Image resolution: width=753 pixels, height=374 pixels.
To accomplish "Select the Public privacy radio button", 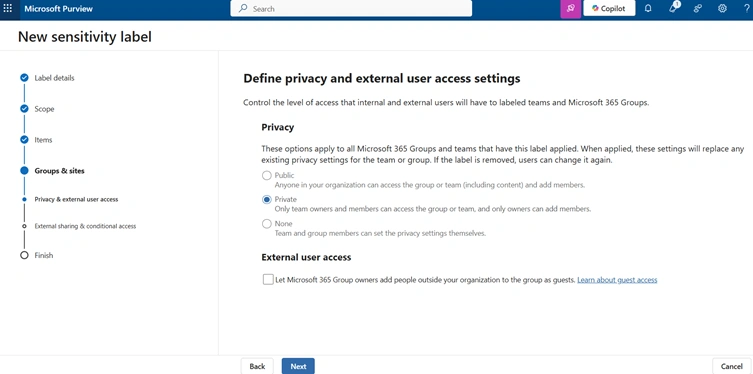I will coord(267,176).
